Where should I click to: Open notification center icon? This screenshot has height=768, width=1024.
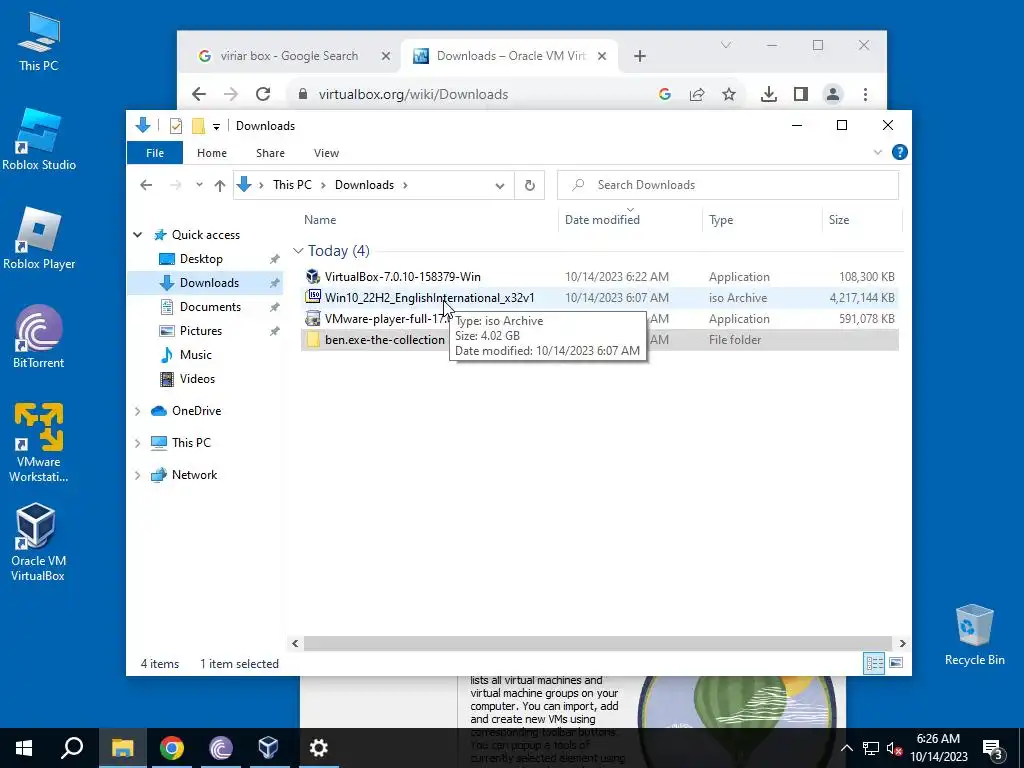point(993,748)
